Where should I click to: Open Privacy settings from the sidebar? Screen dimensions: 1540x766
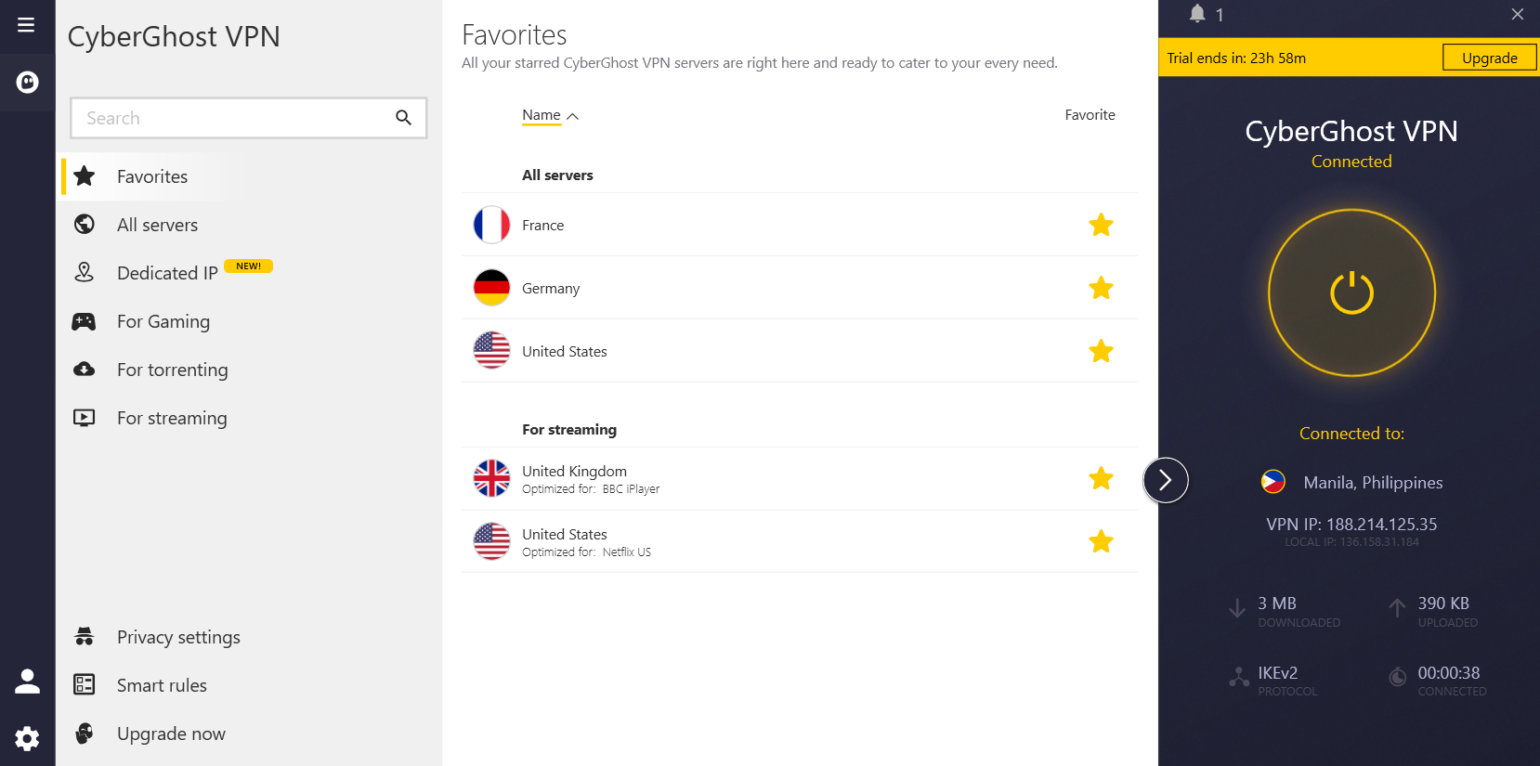178,637
